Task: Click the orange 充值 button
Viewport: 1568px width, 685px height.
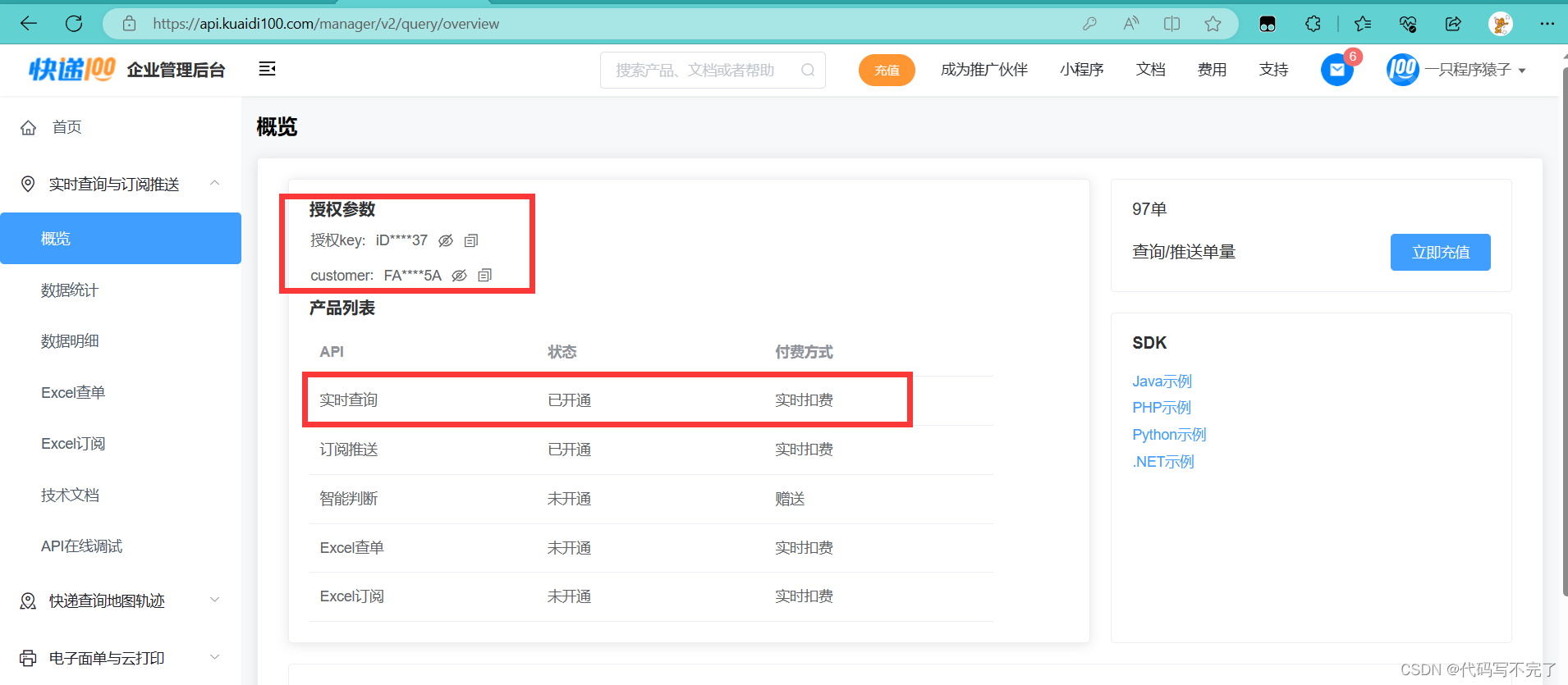Action: (887, 70)
